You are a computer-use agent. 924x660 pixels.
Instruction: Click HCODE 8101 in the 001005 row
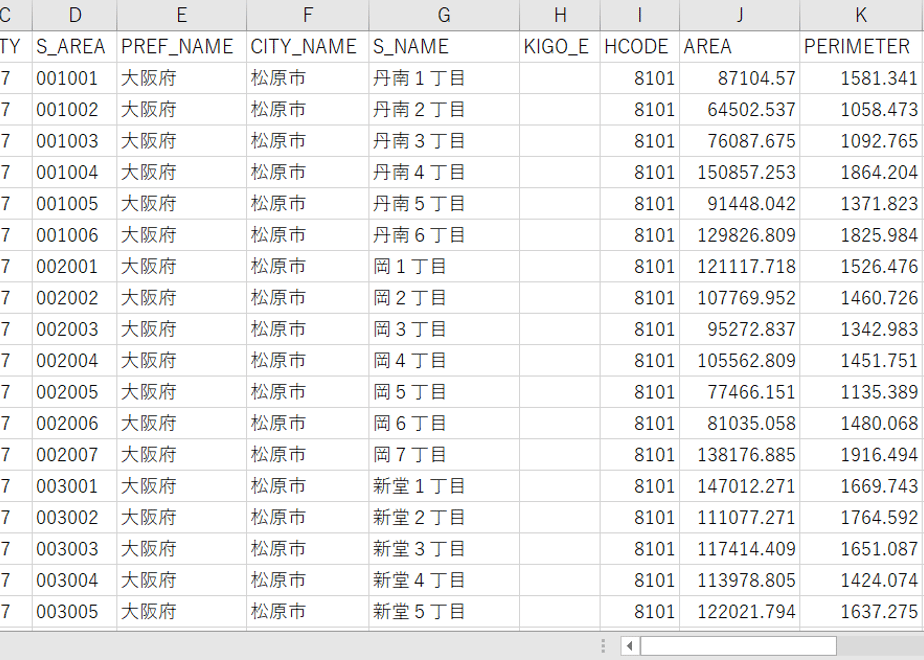[640, 204]
